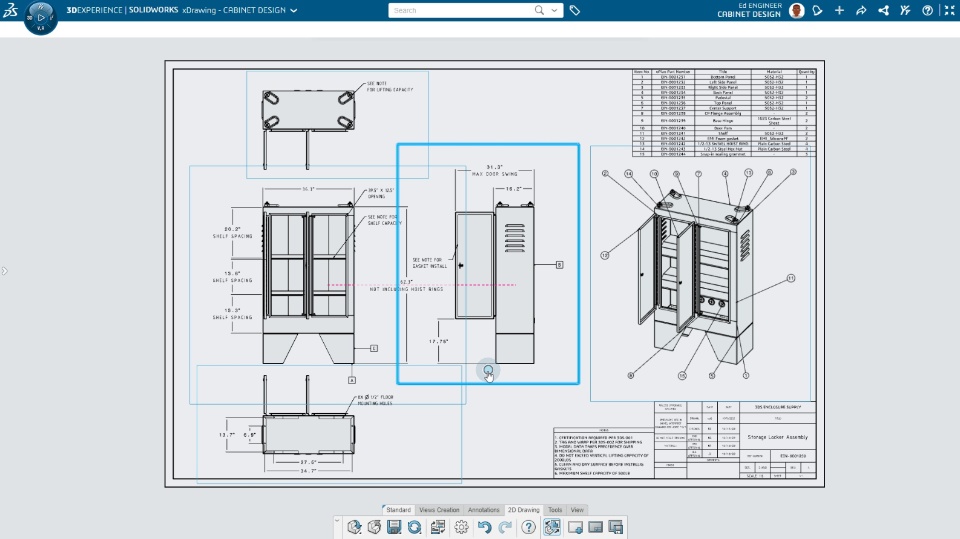This screenshot has height=539, width=960.
Task: Click the Redo arrow in the toolbar
Action: pyautogui.click(x=505, y=527)
